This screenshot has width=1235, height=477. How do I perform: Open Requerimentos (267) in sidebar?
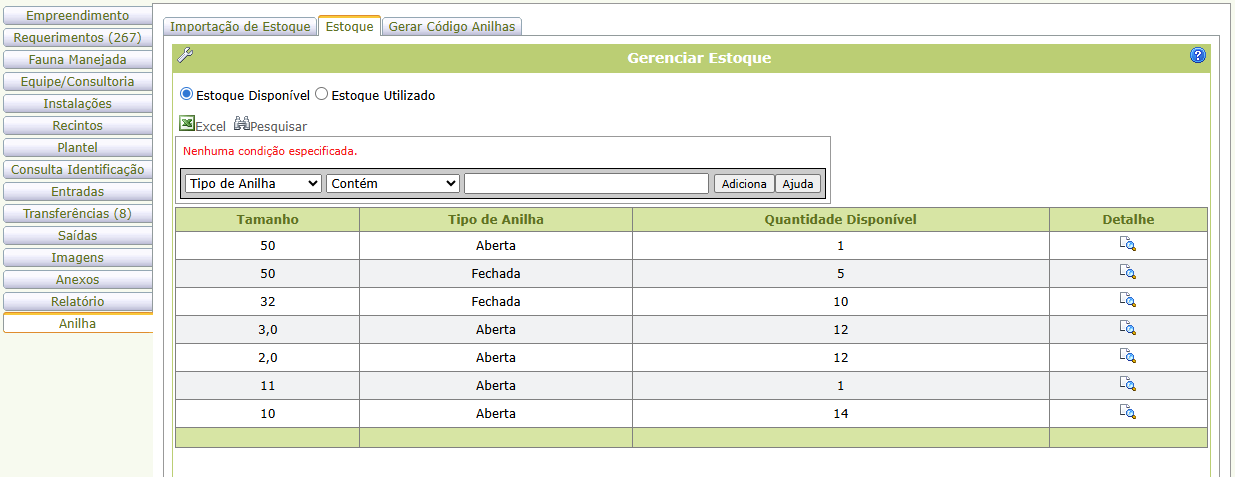(x=77, y=38)
